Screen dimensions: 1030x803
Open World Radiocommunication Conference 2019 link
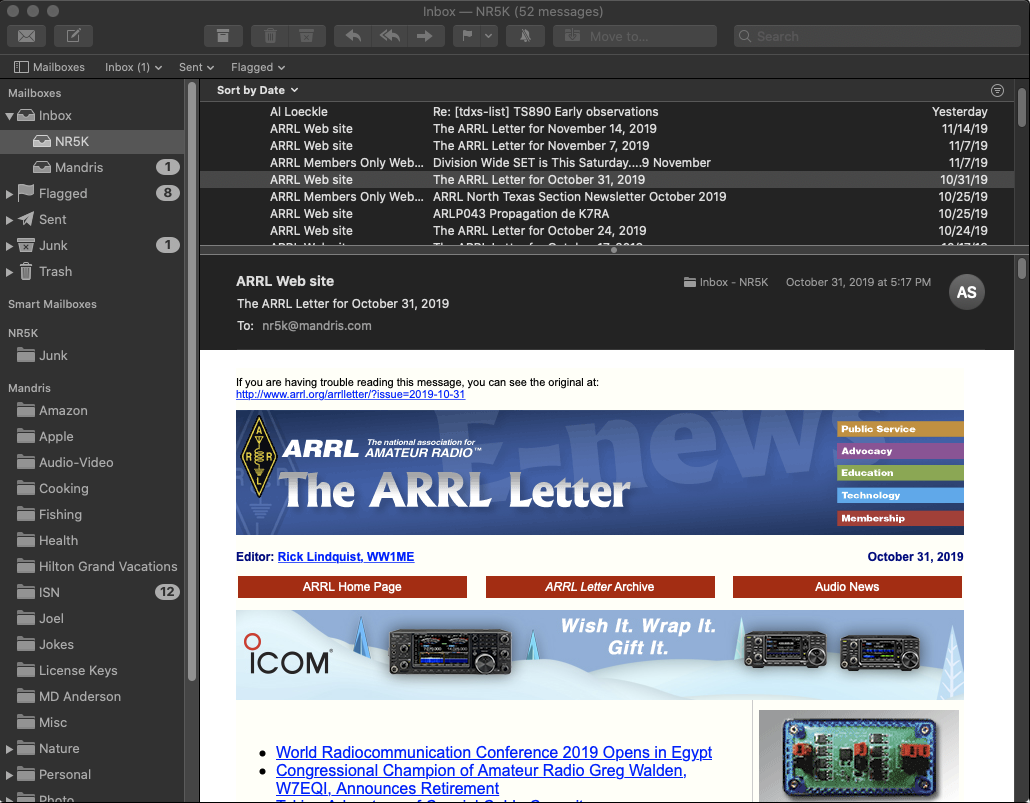click(493, 752)
